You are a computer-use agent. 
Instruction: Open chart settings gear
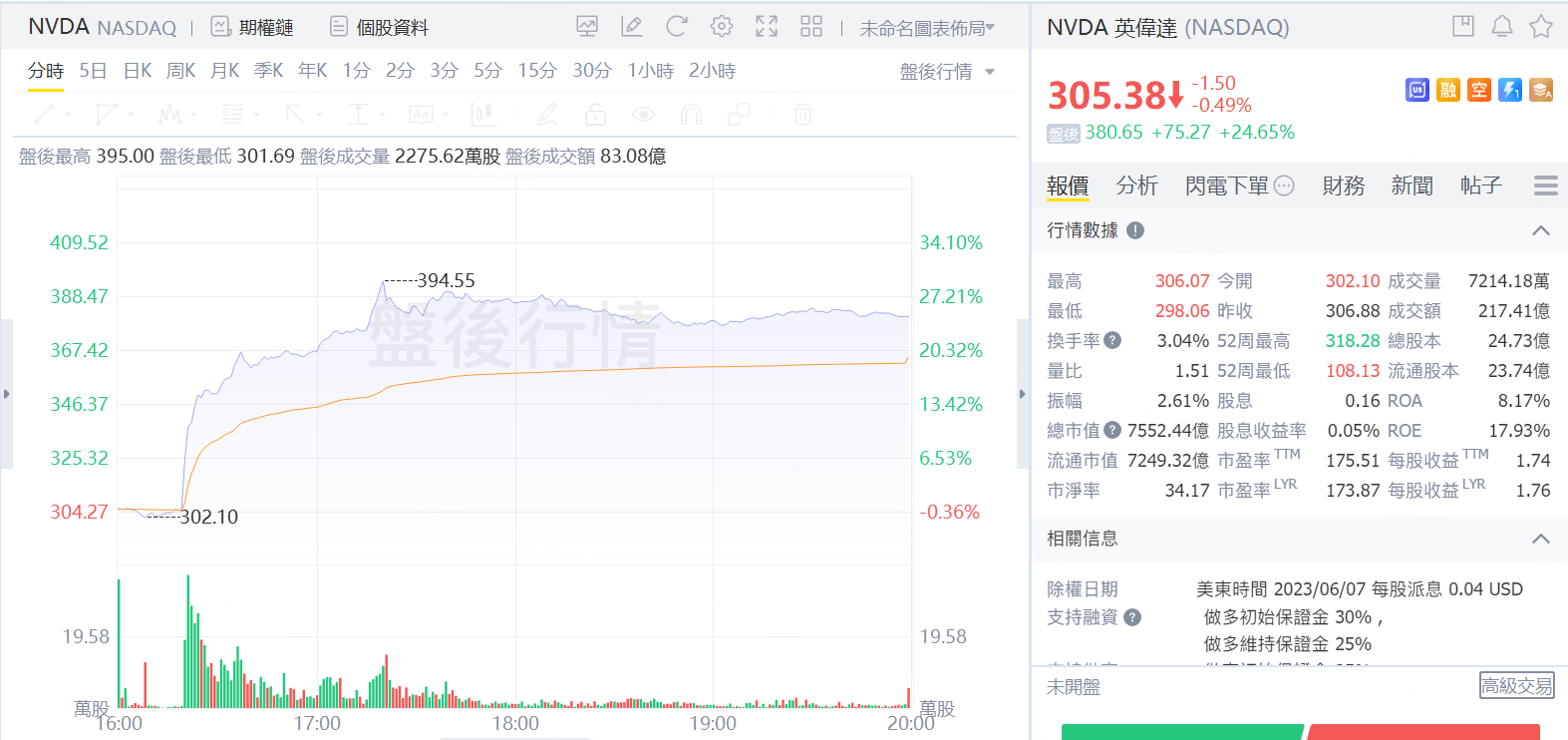[x=722, y=27]
